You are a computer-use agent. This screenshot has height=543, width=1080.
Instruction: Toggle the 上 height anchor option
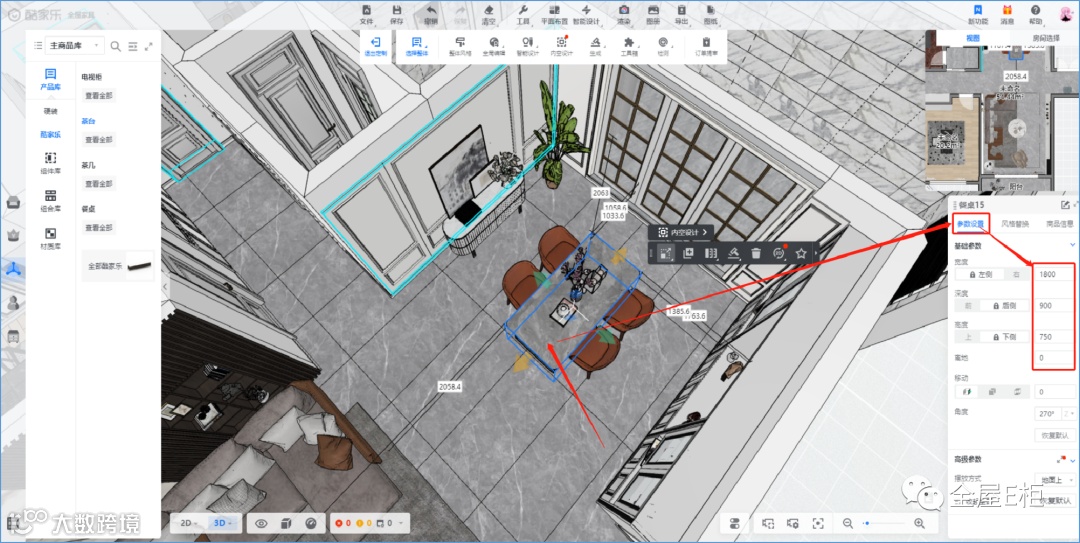pyautogui.click(x=966, y=336)
